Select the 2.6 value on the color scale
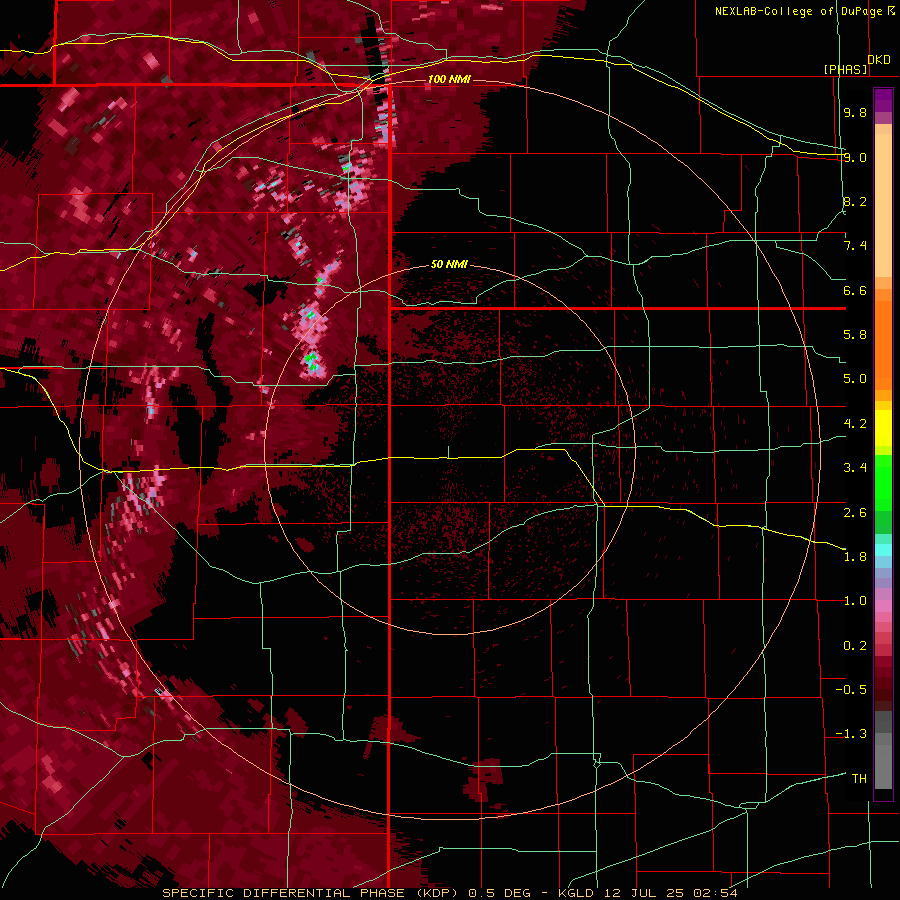The height and width of the screenshot is (900, 900). tap(855, 513)
